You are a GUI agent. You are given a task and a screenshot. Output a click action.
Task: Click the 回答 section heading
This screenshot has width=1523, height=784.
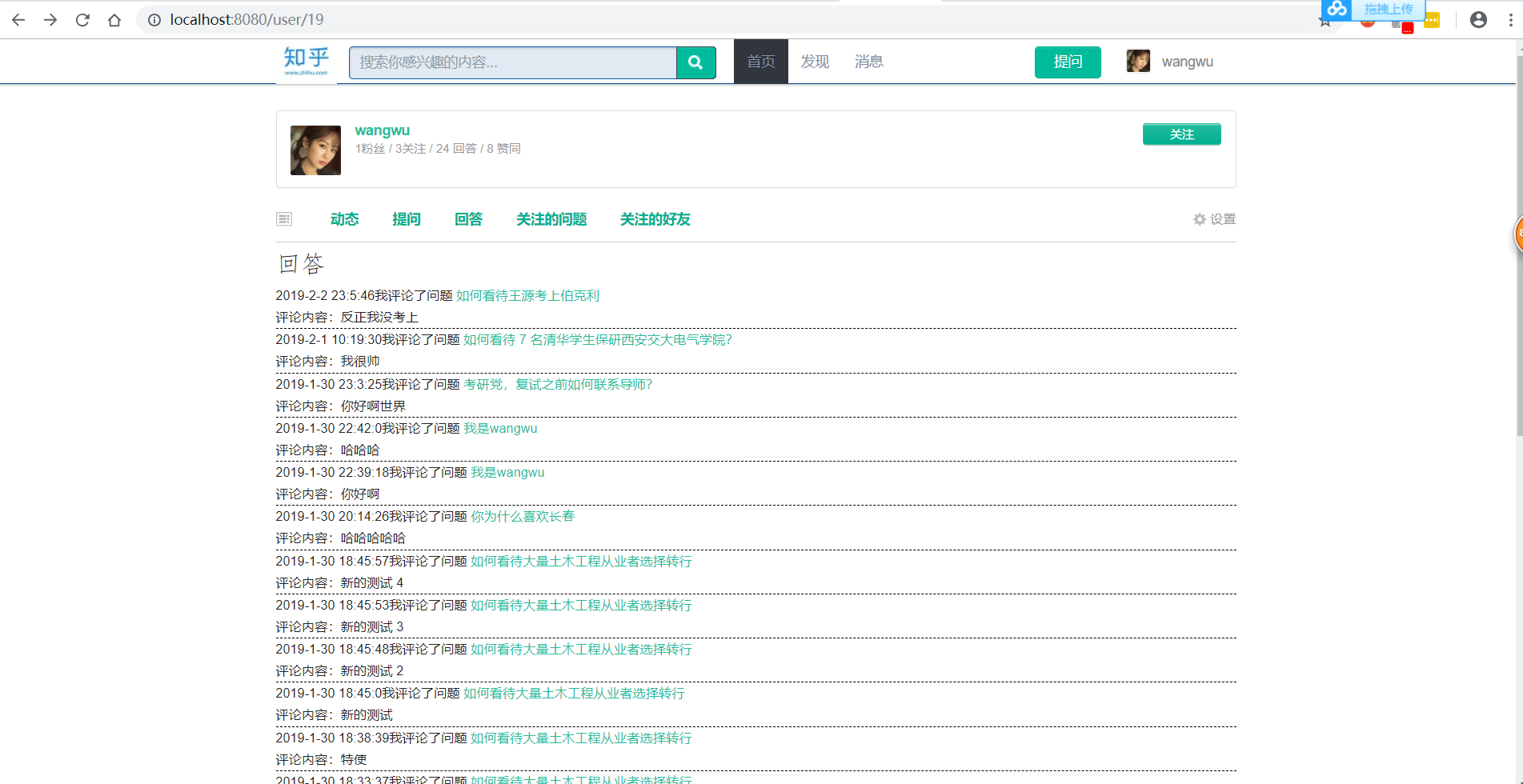pos(301,263)
